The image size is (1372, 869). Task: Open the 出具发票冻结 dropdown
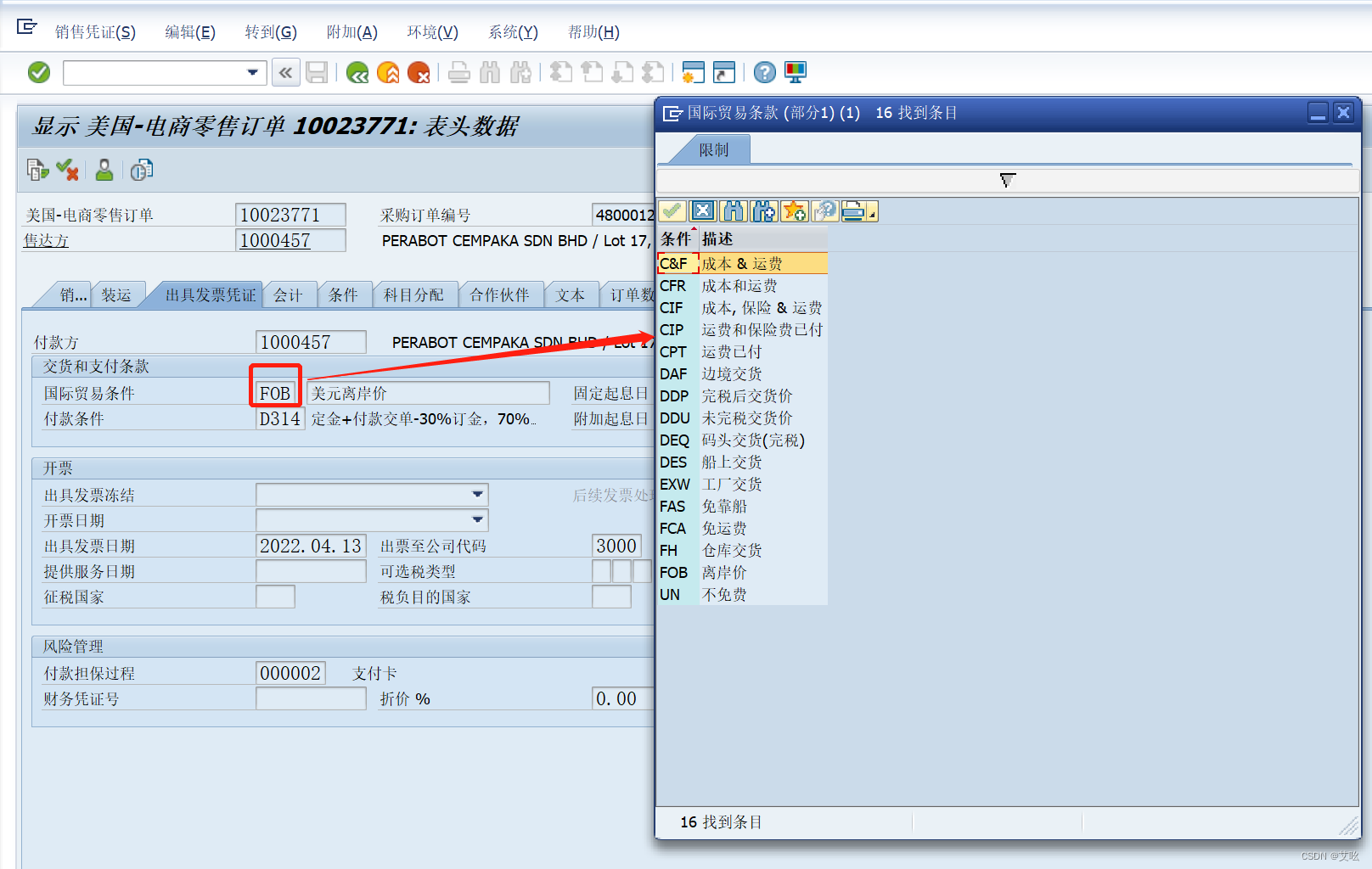[x=476, y=494]
